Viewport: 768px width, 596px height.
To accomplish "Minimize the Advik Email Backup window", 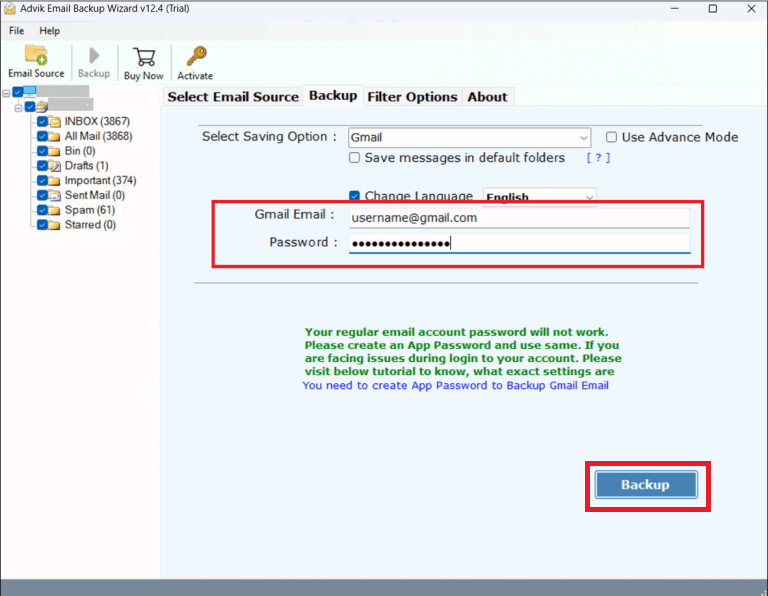I will pos(674,9).
